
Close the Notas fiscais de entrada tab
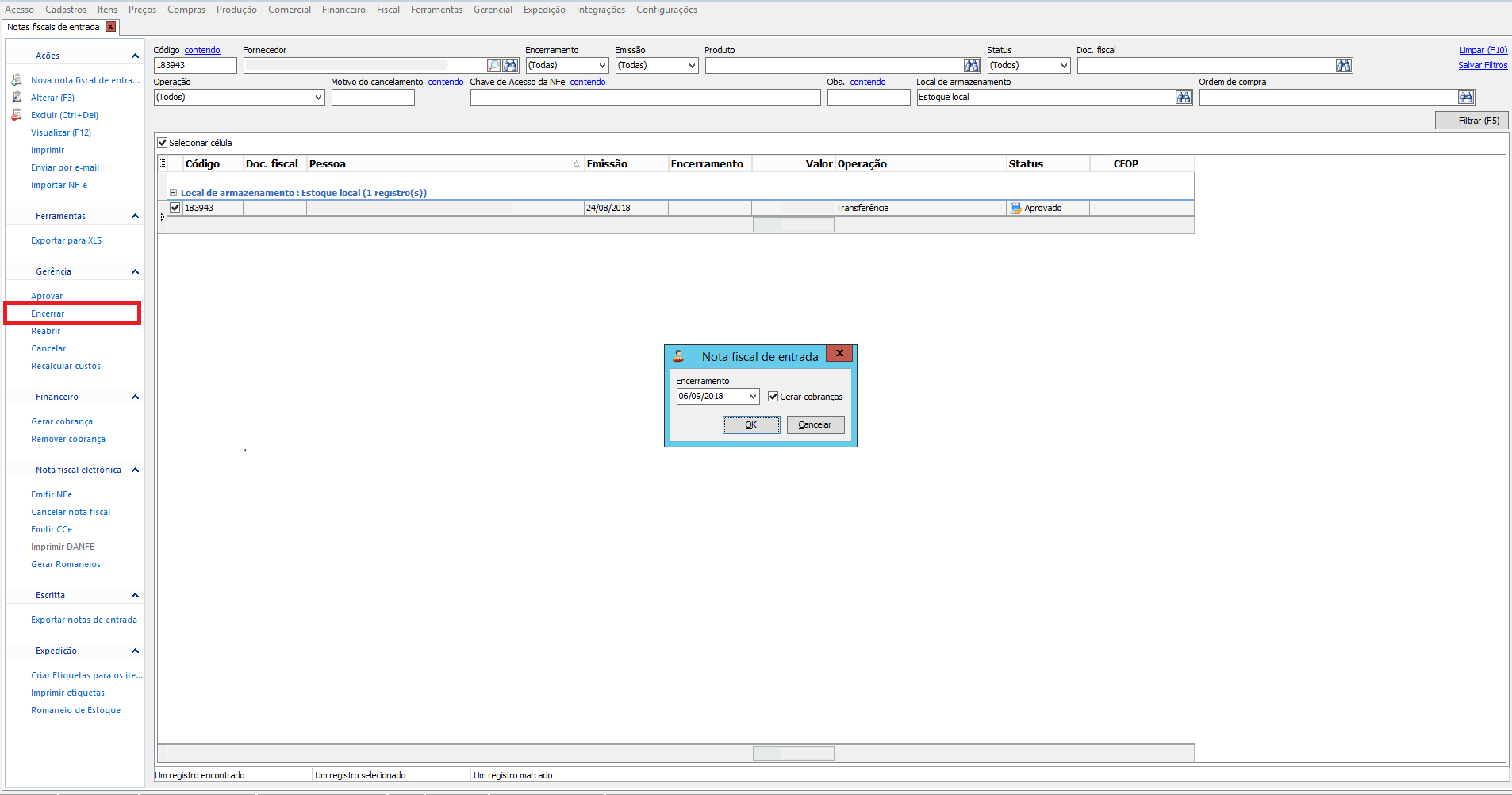tap(111, 27)
